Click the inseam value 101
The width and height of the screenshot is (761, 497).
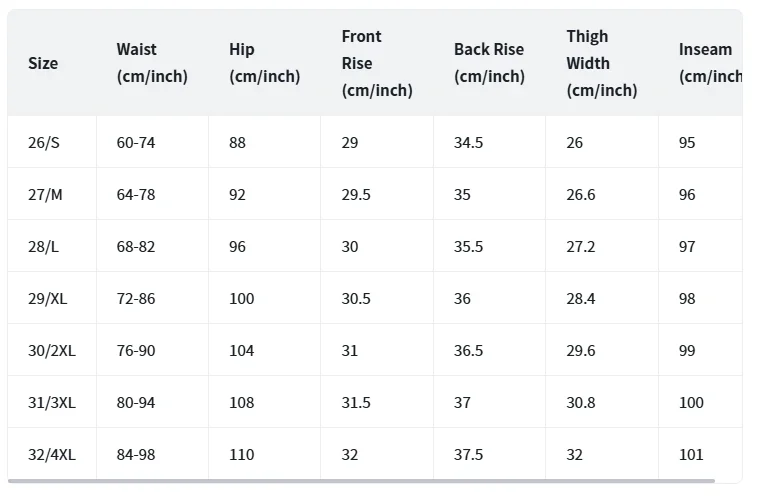691,454
